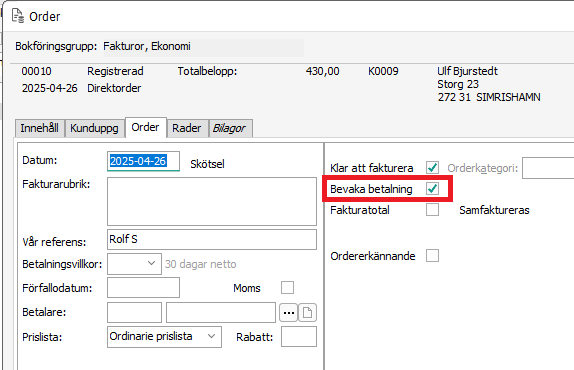
Task: Select the Rader tab
Action: (187, 128)
